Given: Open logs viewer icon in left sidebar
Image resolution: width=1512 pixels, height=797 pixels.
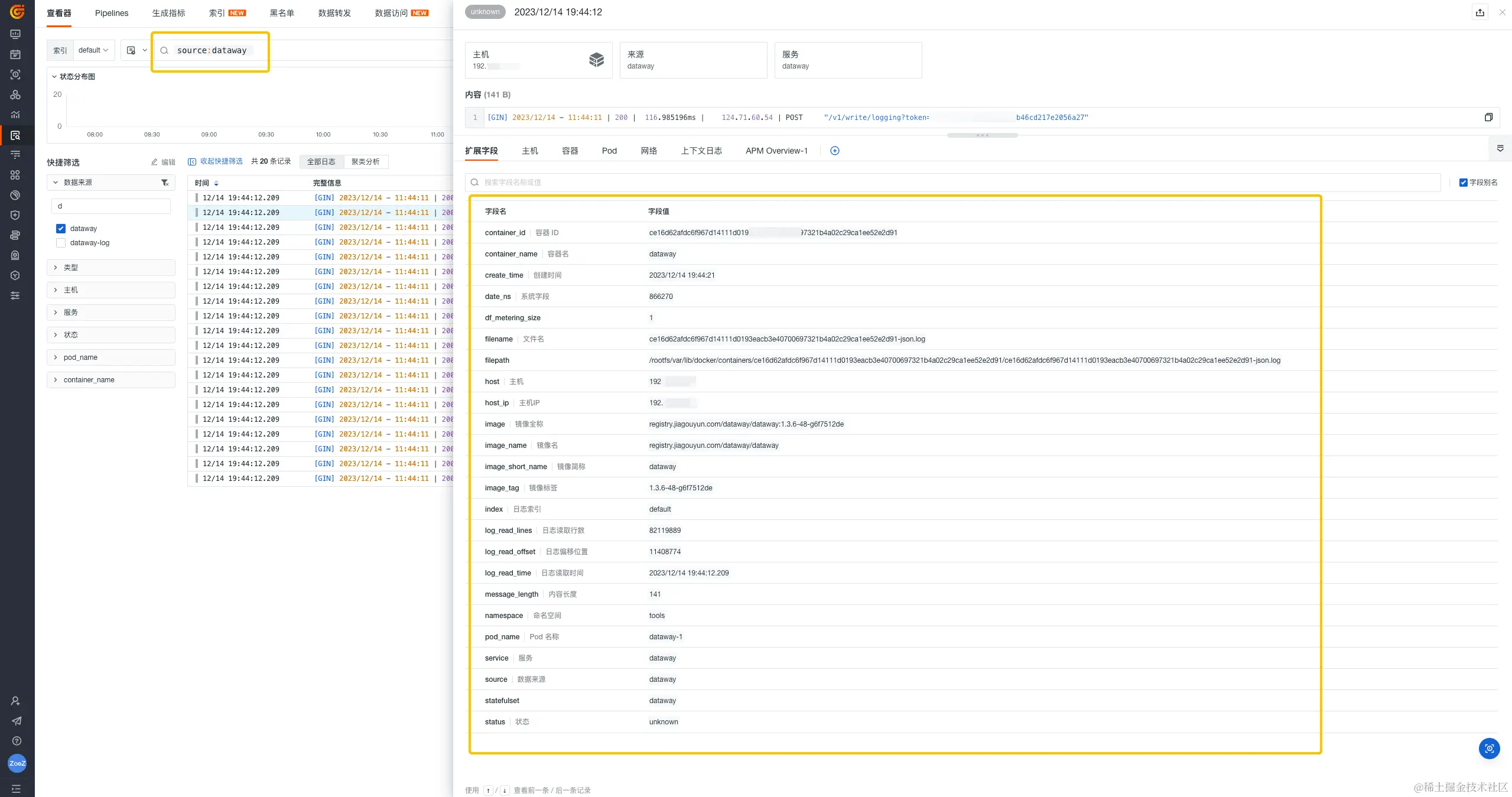Looking at the screenshot, I should tap(15, 135).
